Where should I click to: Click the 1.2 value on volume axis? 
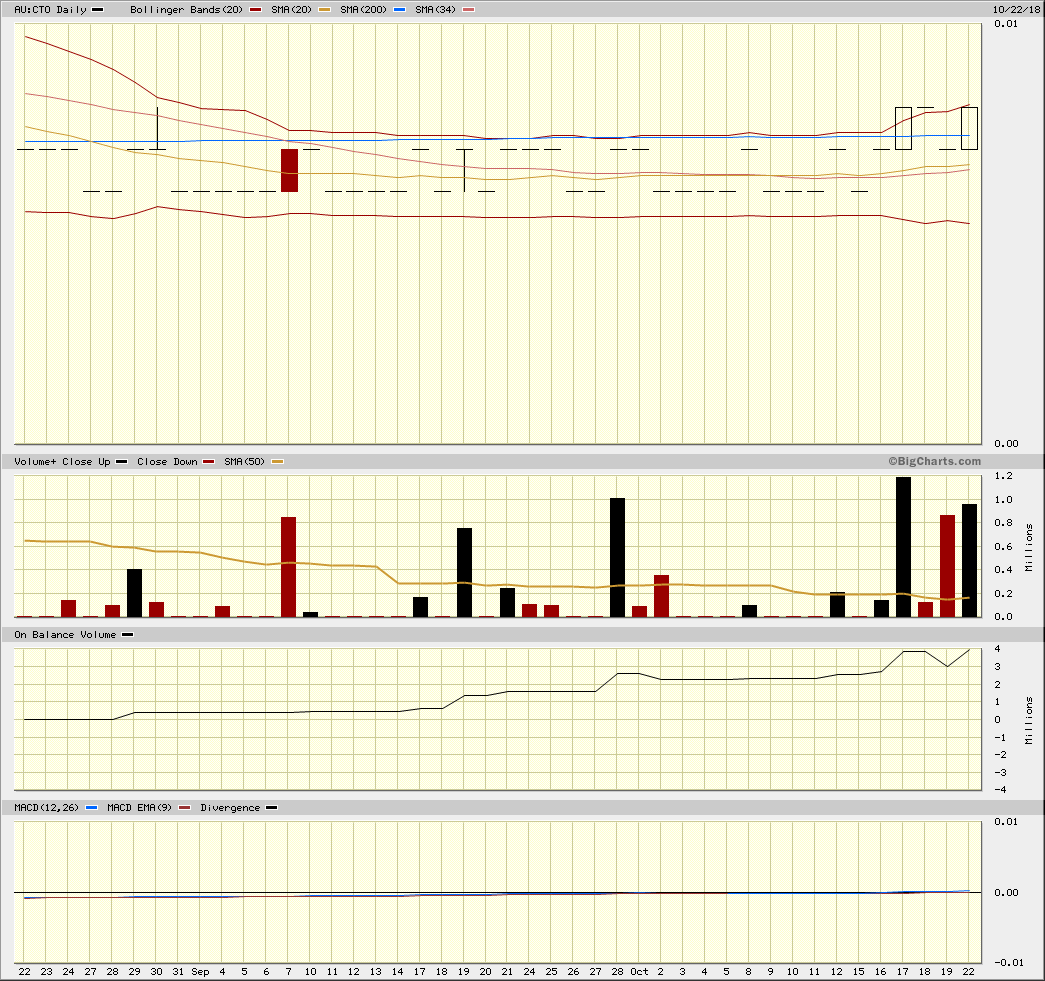tap(1004, 476)
